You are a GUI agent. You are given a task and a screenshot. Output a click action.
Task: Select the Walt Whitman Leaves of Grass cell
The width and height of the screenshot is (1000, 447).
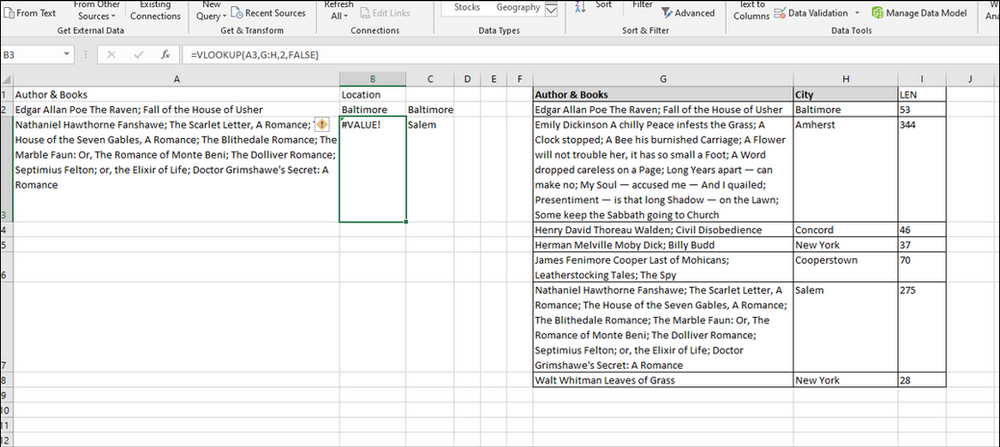click(663, 380)
